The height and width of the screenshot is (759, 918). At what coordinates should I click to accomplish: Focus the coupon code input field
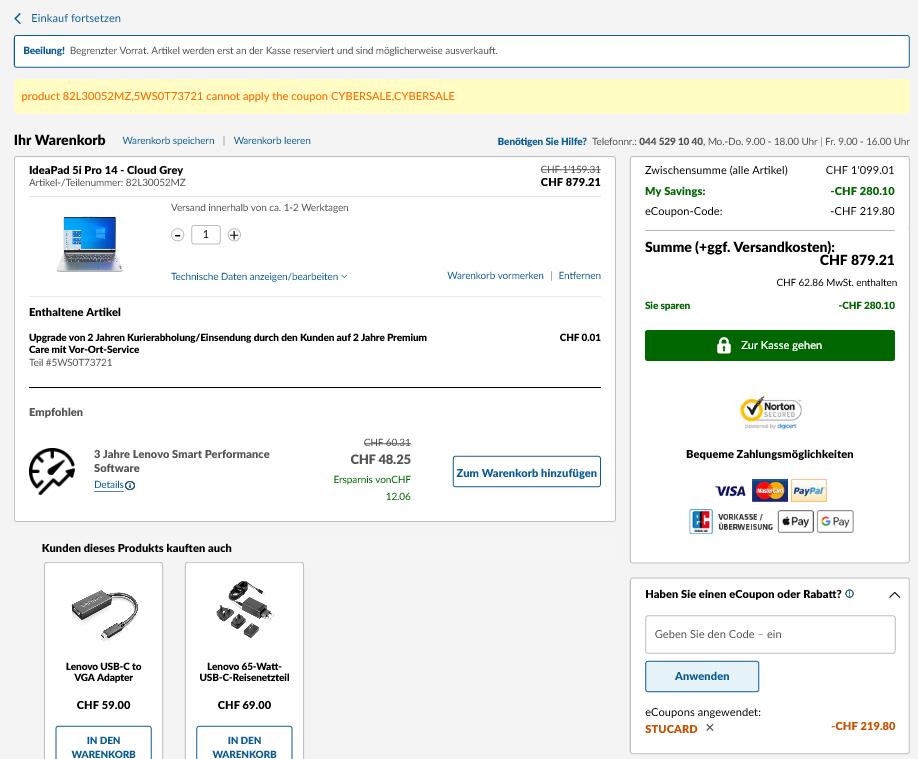tap(769, 634)
